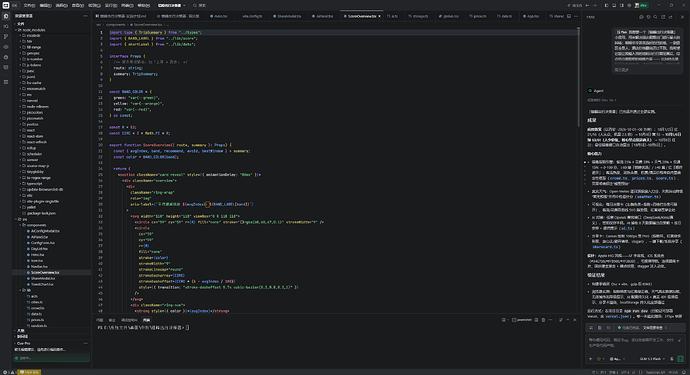690x375 pixels.
Task: Collapse the node_modules folder
Action: (x=33, y=29)
